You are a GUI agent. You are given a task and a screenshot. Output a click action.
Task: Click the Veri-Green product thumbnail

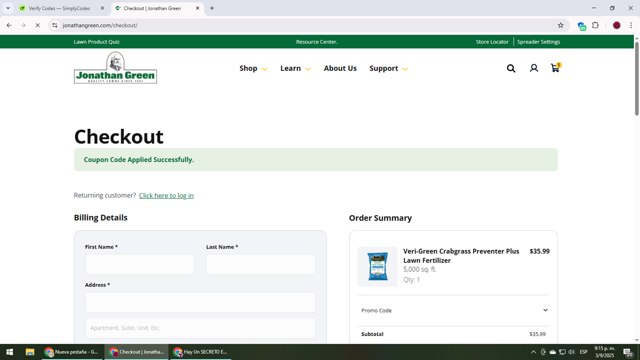[378, 266]
